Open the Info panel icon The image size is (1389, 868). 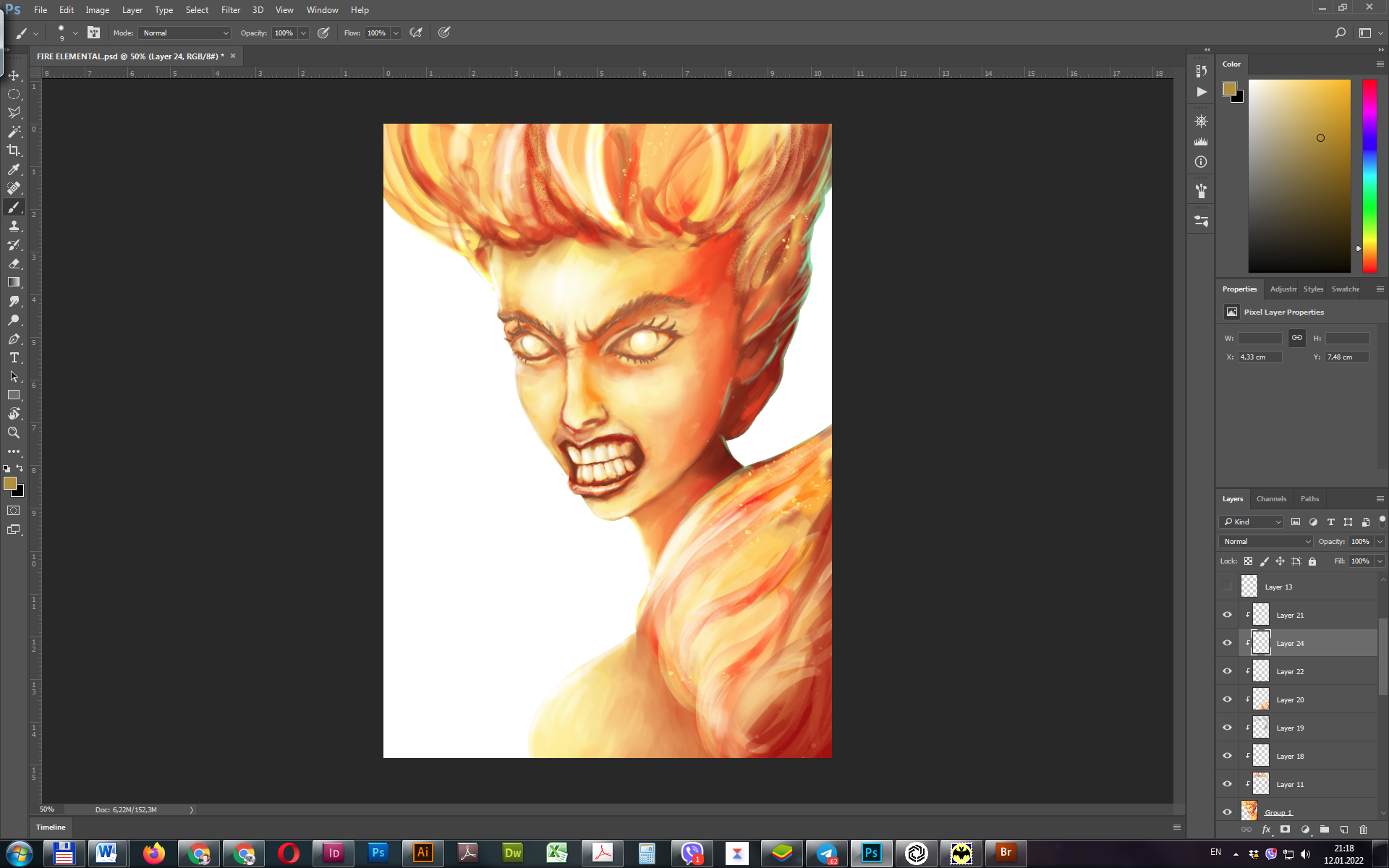1201,162
